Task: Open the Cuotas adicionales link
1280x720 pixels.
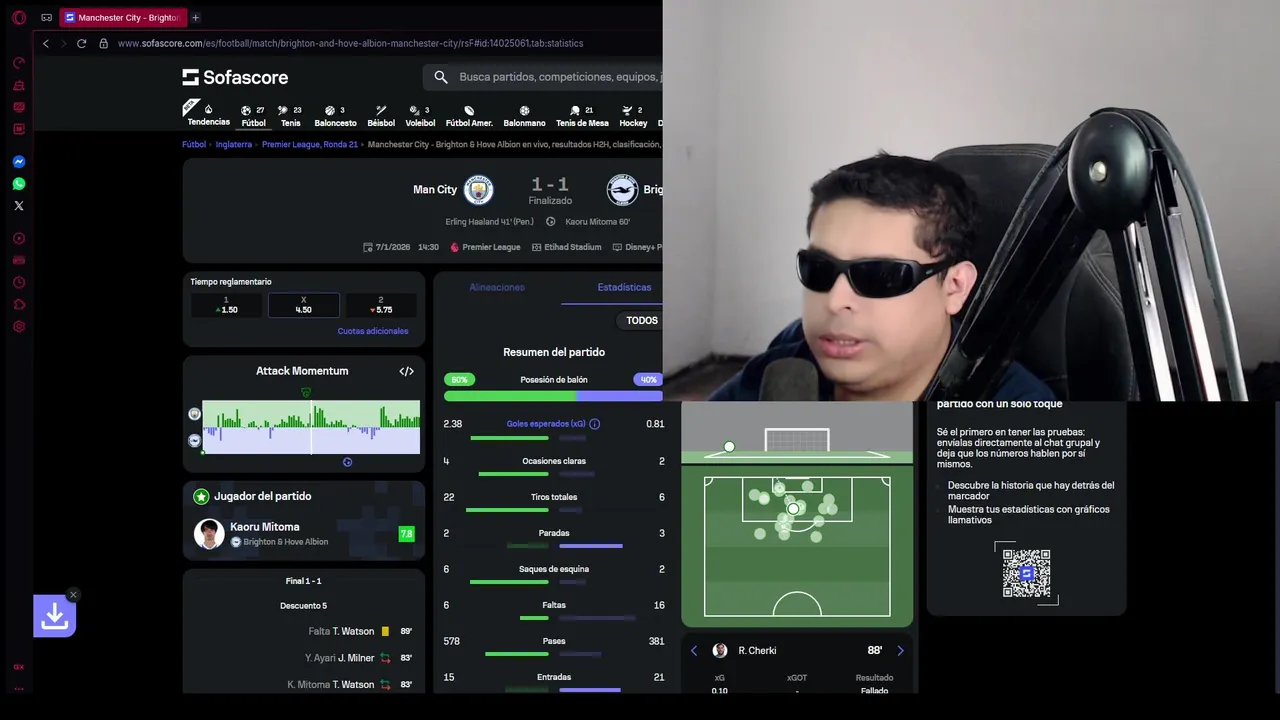Action: [x=373, y=331]
